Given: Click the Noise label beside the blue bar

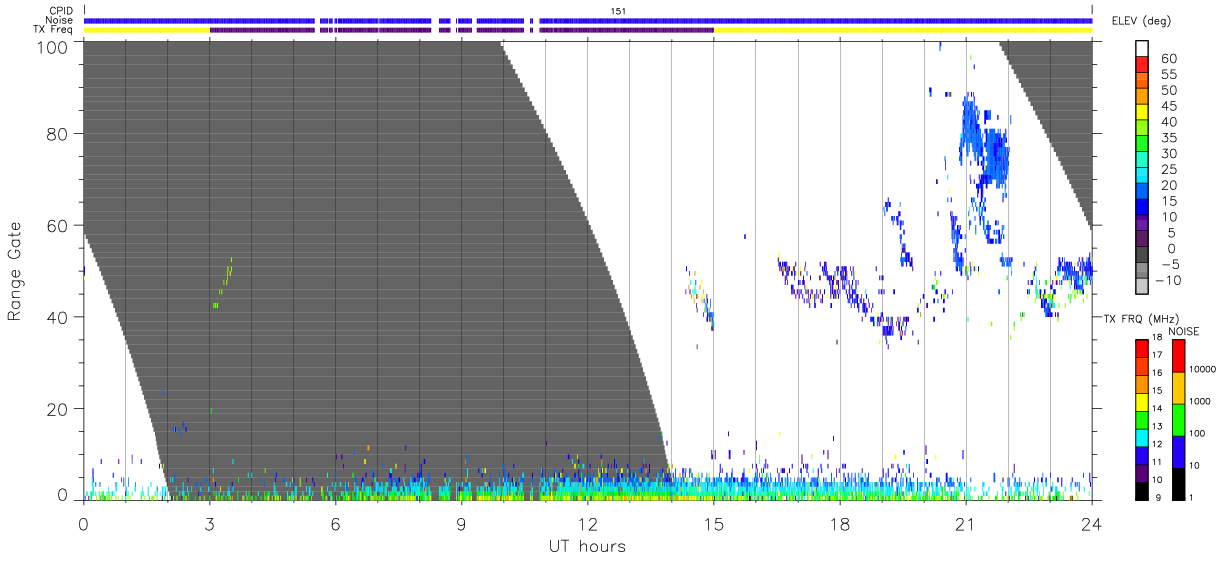Looking at the screenshot, I should click(61, 20).
